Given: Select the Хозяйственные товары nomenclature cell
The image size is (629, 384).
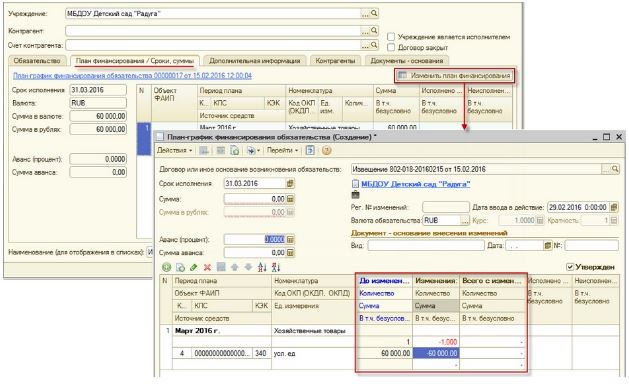Looking at the screenshot, I should [x=314, y=331].
